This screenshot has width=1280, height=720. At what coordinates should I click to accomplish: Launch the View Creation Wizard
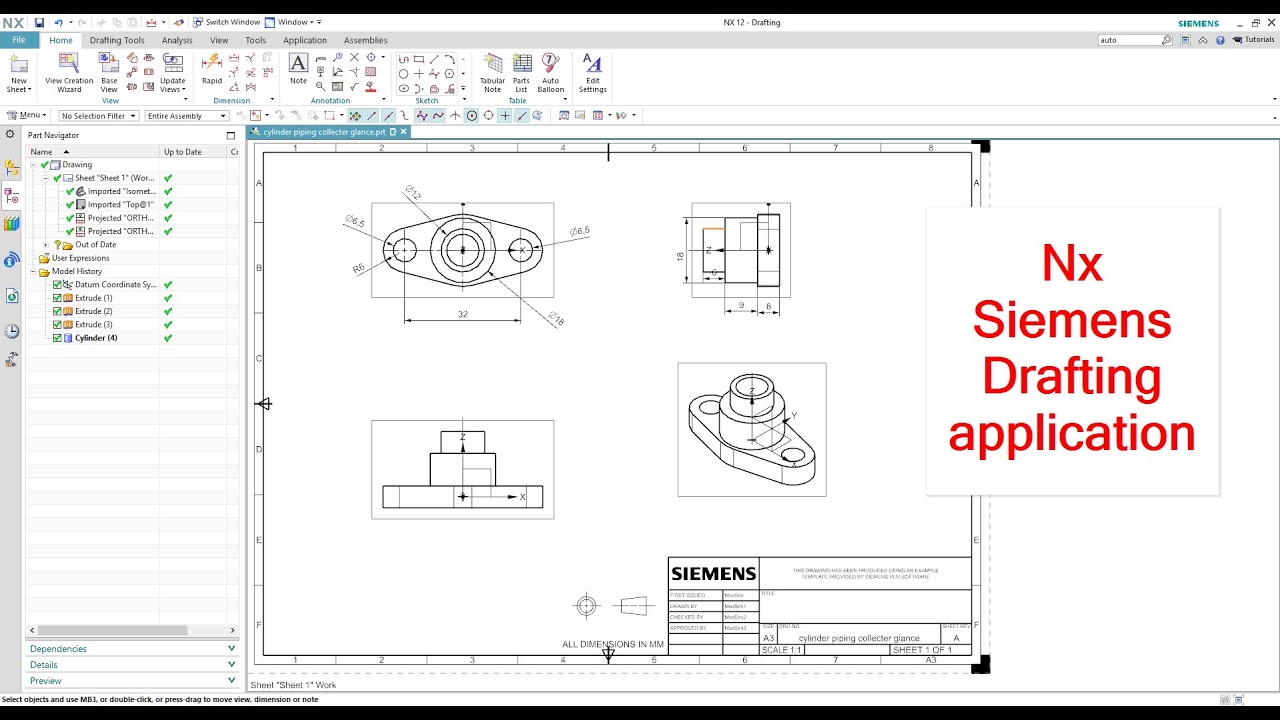pyautogui.click(x=69, y=74)
